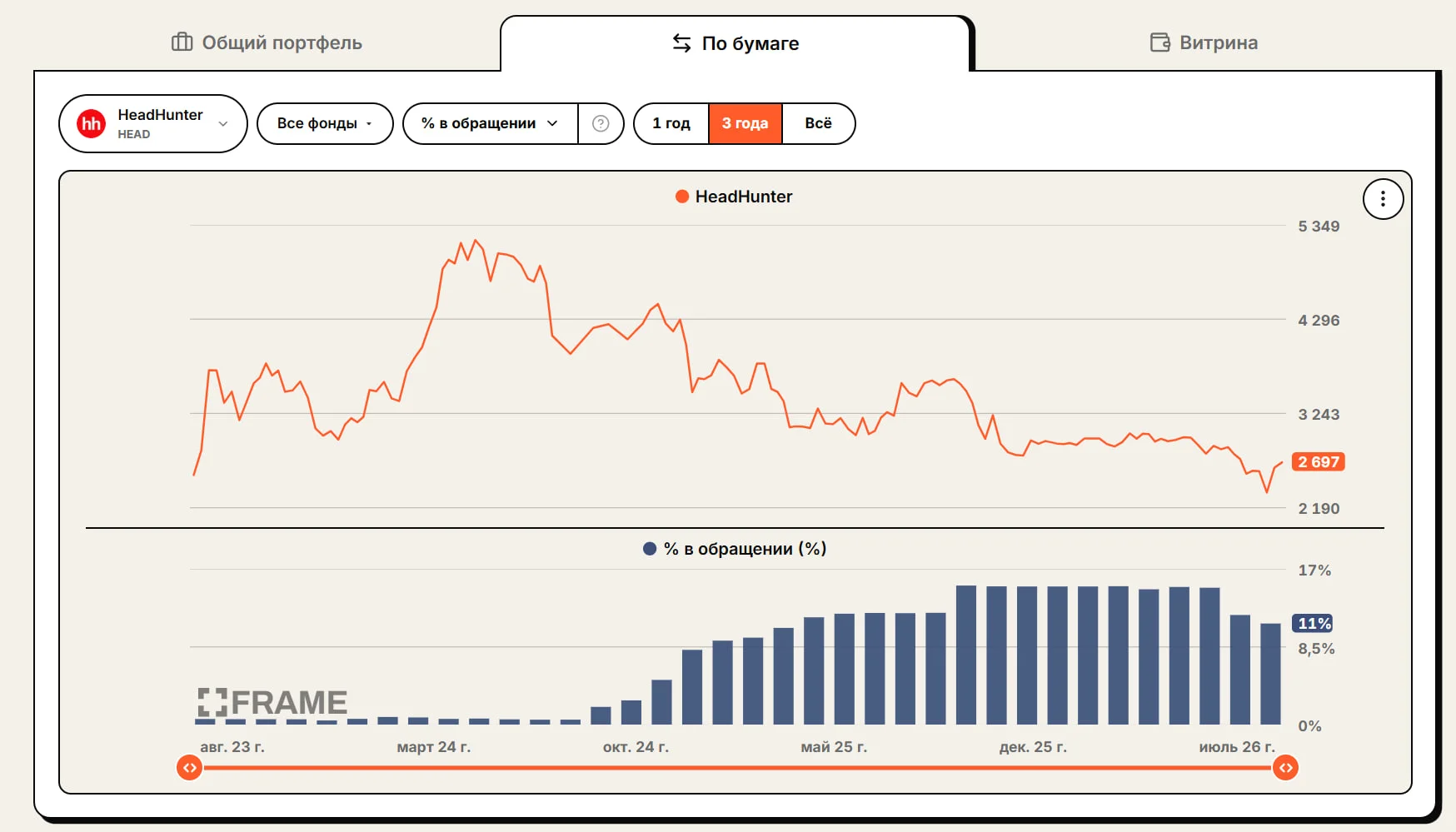This screenshot has height=832, width=1456.
Task: Click the red hh HeadHunter logo
Action: tap(92, 124)
